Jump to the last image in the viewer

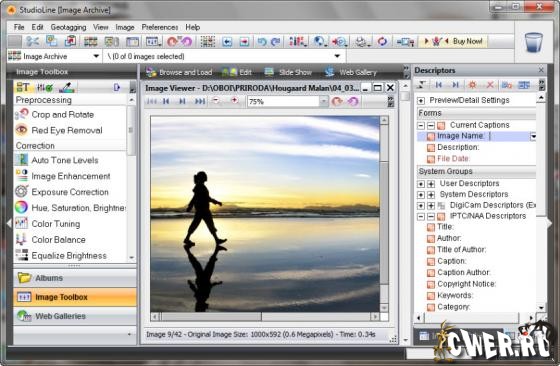[x=200, y=101]
